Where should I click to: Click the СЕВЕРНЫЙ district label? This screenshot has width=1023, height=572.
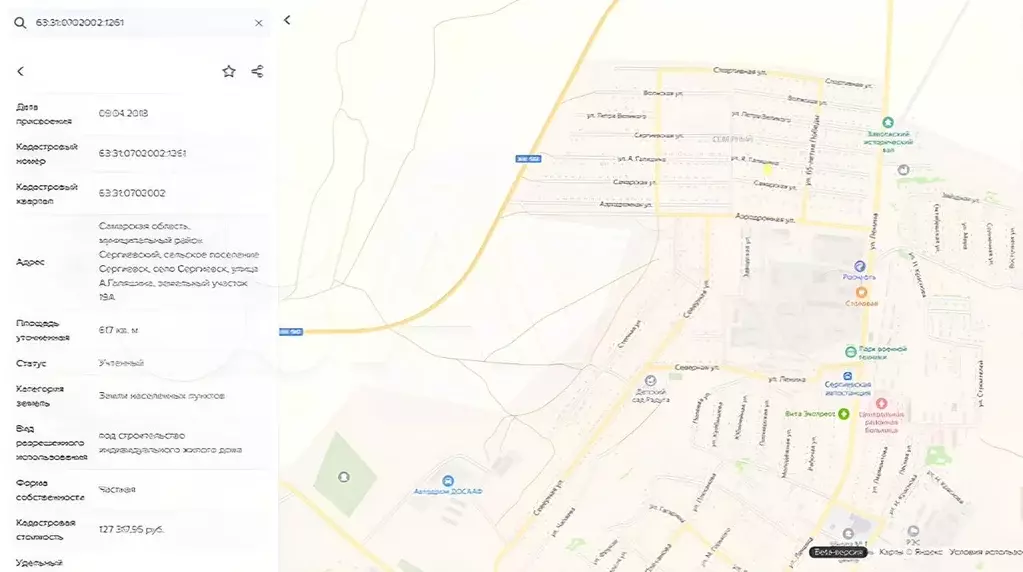732,139
